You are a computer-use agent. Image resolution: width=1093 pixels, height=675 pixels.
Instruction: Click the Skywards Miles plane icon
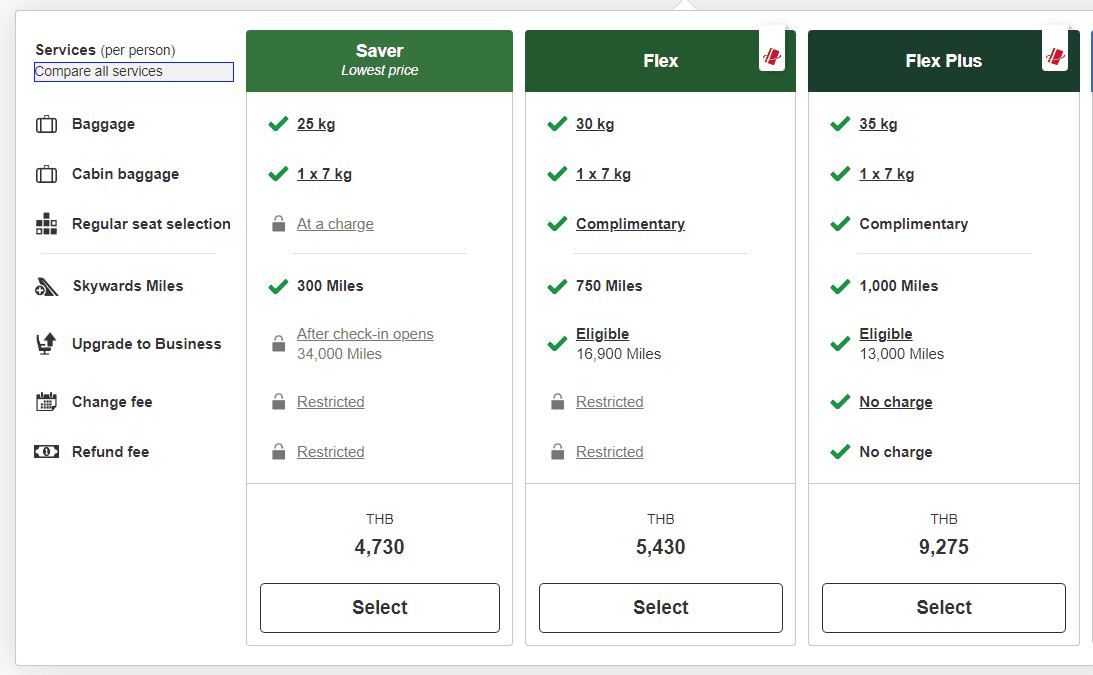[x=46, y=287]
